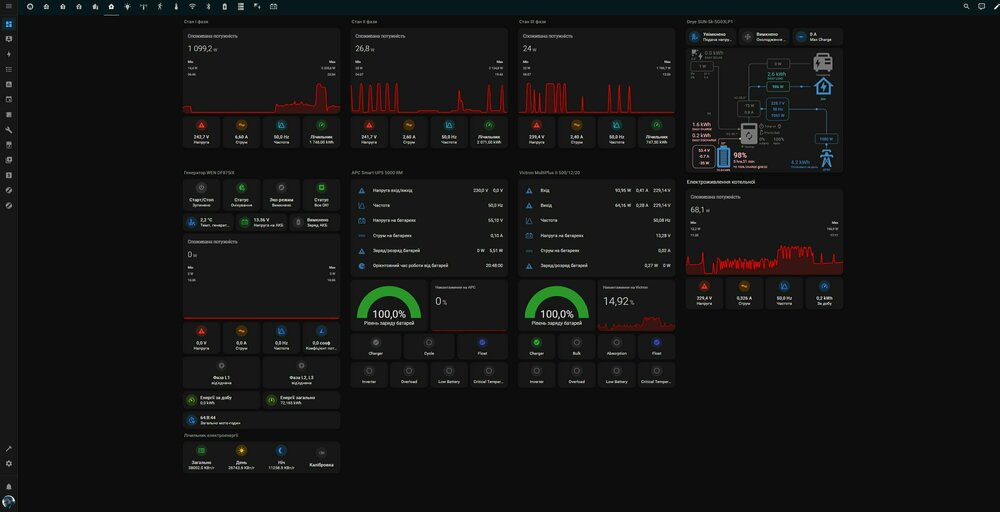Open the Energy lightning bolt sidebar icon
1000x512 pixels.
coord(9,54)
